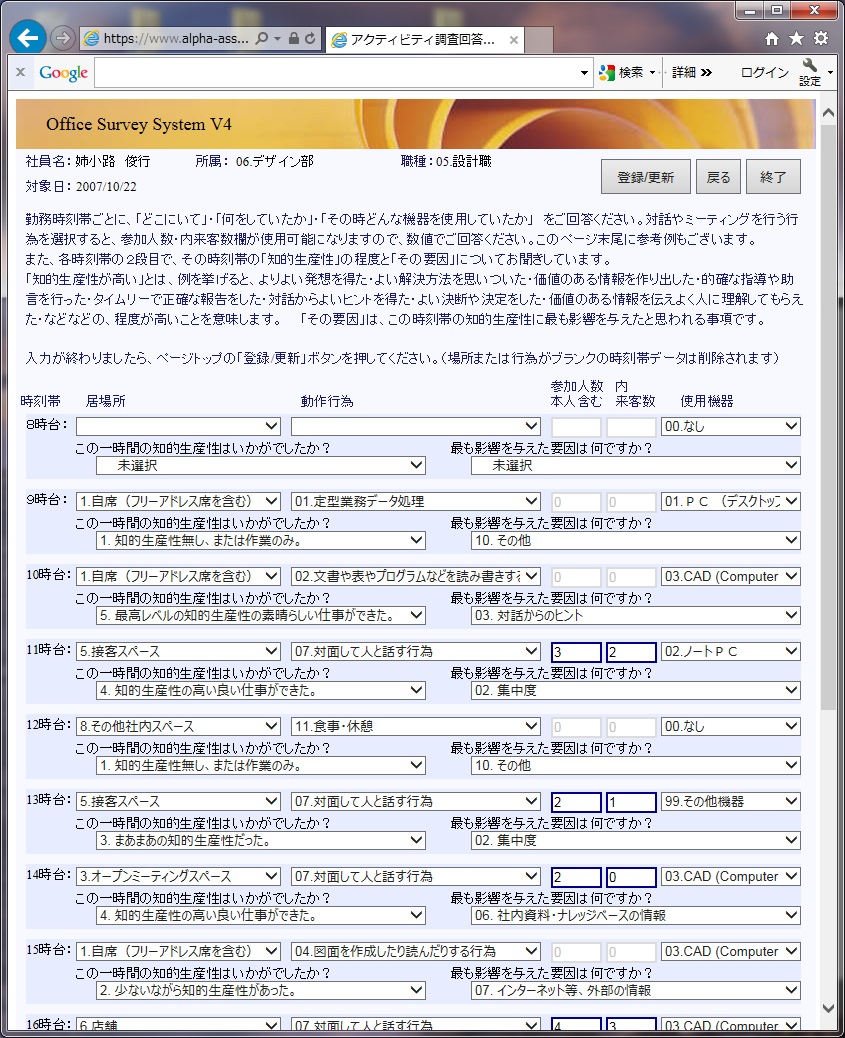This screenshot has width=845, height=1038.
Task: Open 15時台 知的生産性 dropdown 2.少ないながら
Action: pos(260,990)
